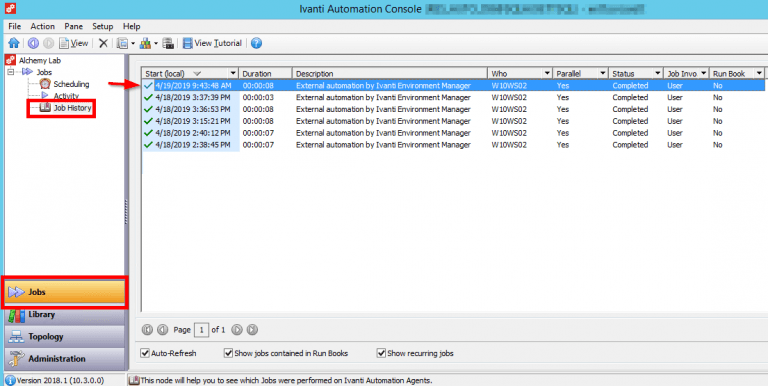Open the Parallel column filter dropdown
The height and width of the screenshot is (386, 768).
(x=602, y=73)
